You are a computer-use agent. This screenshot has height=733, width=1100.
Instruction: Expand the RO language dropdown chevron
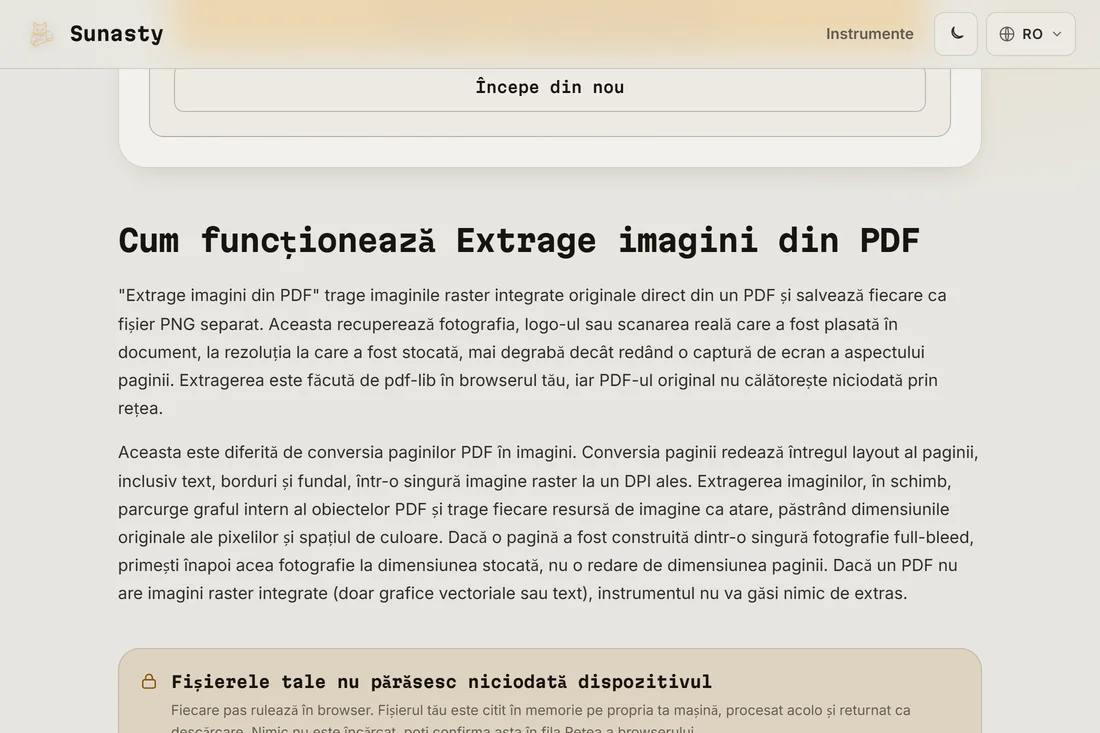[1057, 34]
